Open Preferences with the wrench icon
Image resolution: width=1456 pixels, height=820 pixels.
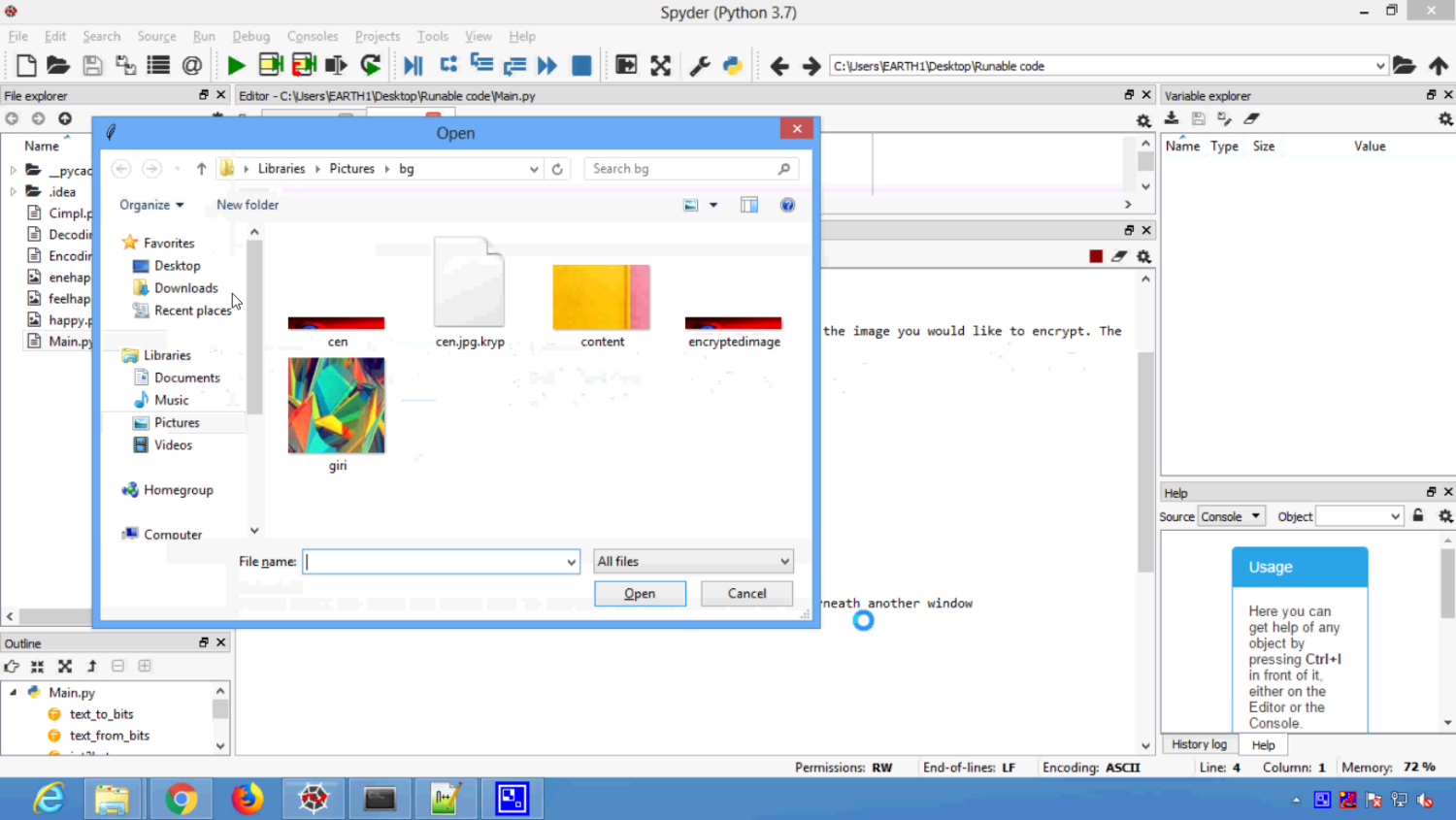pos(699,65)
